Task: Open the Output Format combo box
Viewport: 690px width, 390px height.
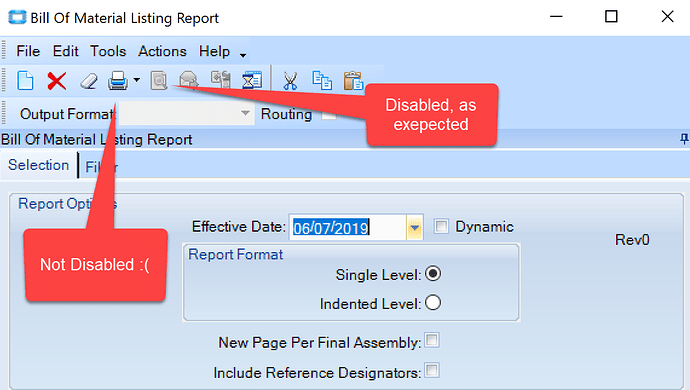Action: [186, 114]
